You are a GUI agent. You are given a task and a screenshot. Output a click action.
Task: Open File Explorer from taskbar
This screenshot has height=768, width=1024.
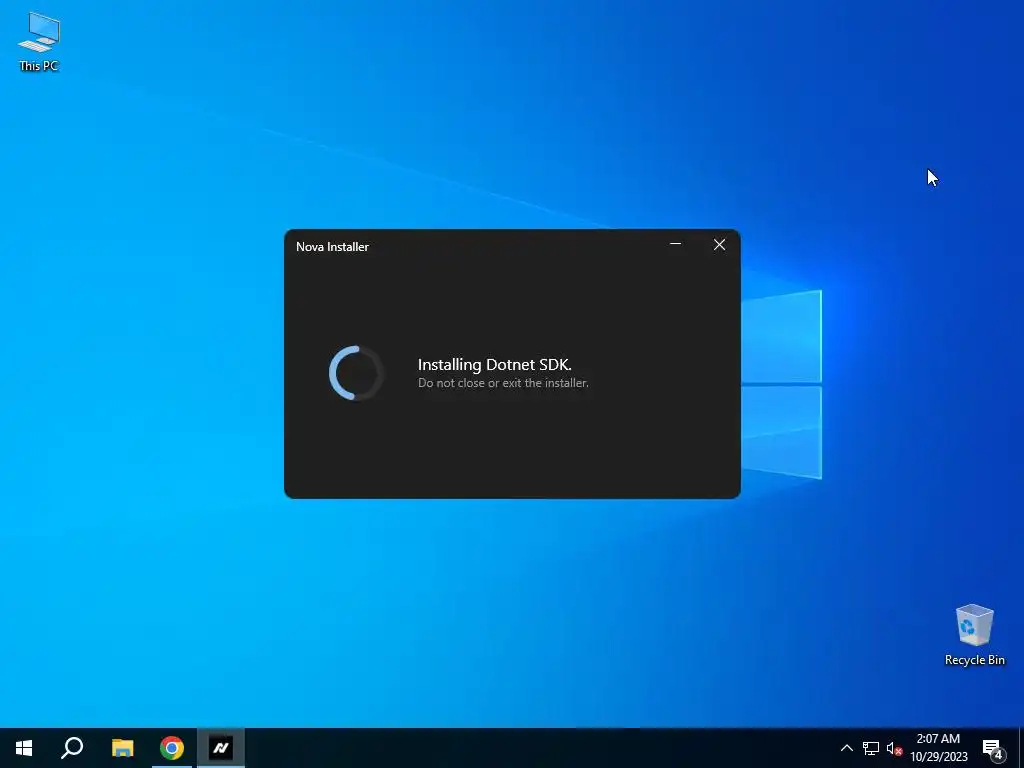[123, 748]
